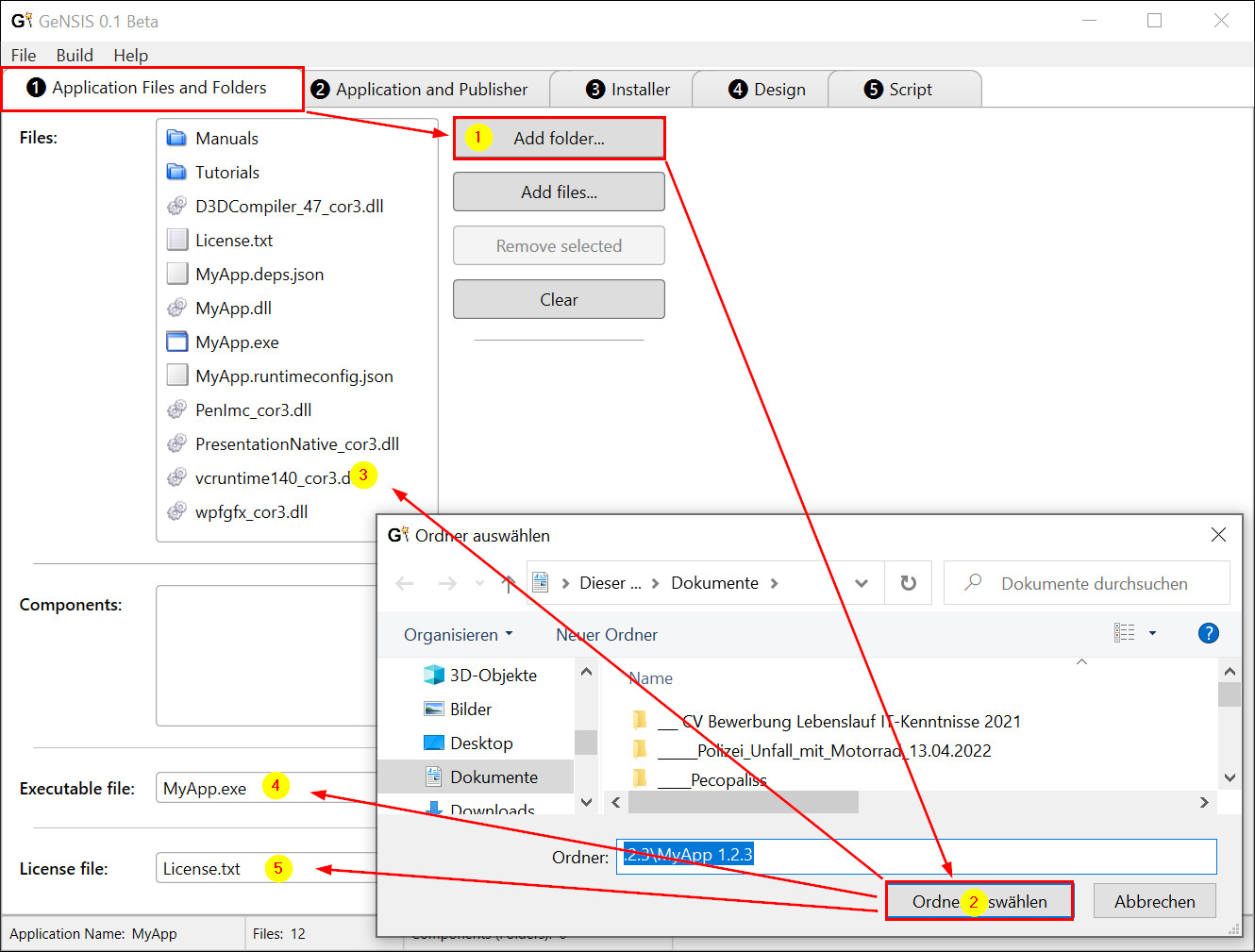Viewport: 1255px width, 952px height.
Task: Open the Help menu
Action: point(131,55)
